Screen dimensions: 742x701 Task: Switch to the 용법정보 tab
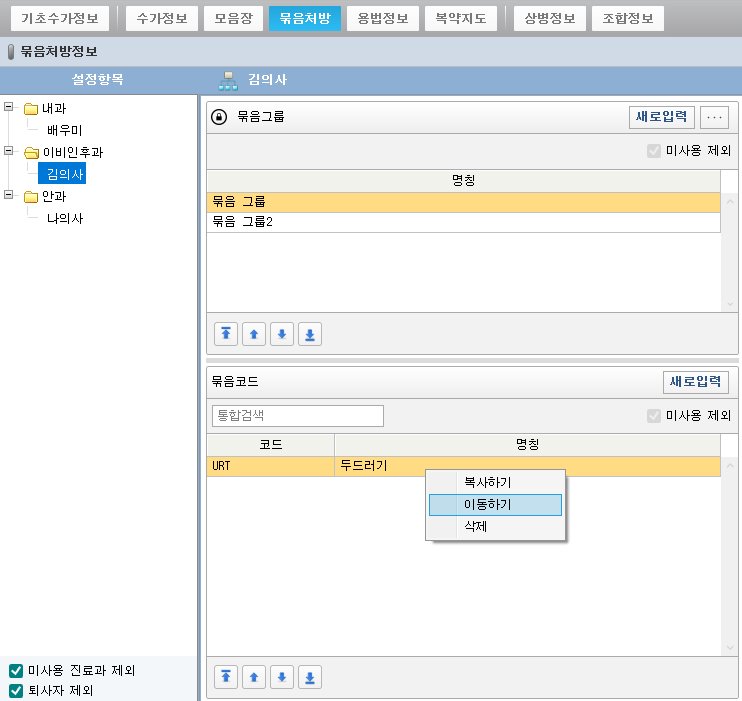(382, 19)
